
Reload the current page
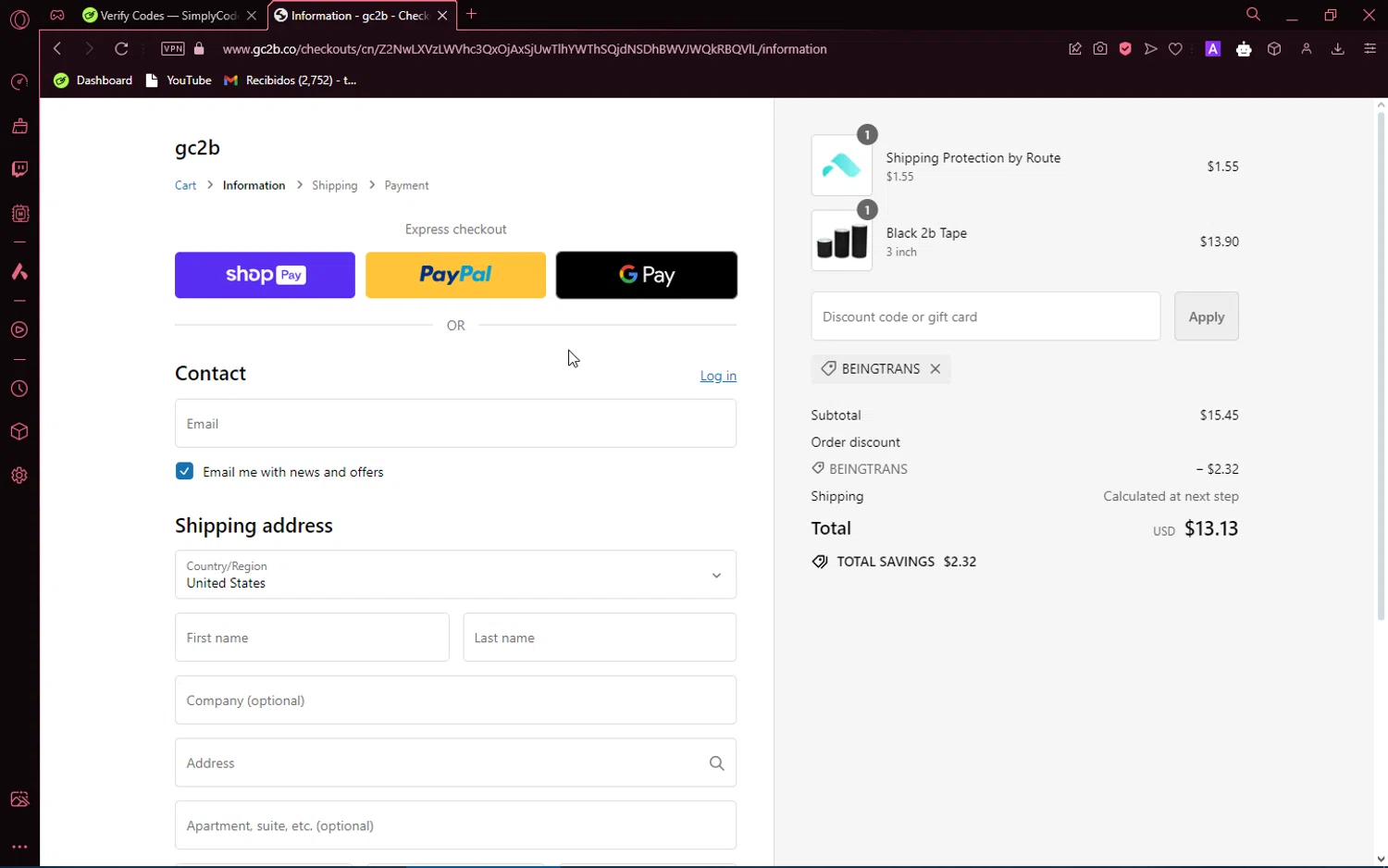coord(121,49)
